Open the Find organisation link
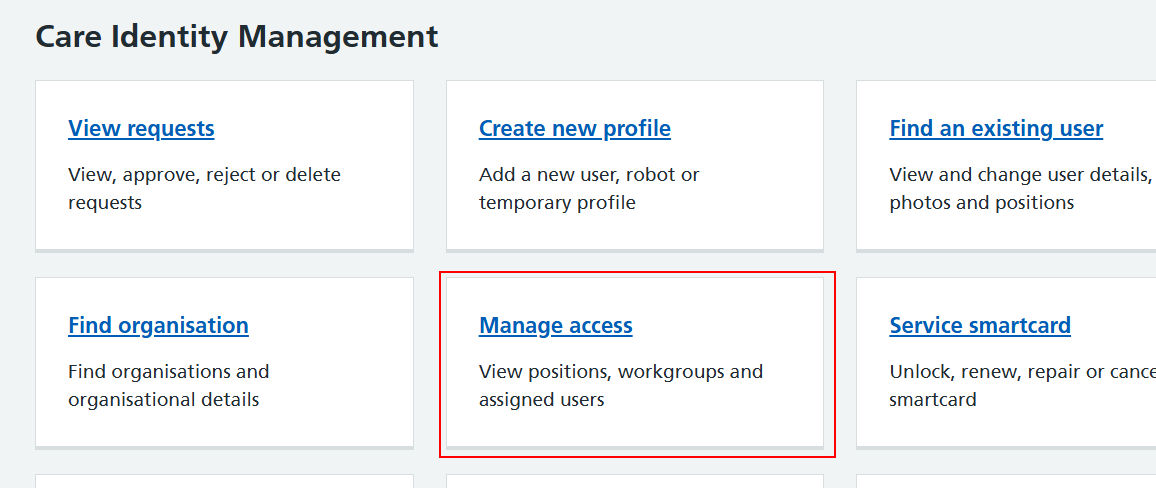The width and height of the screenshot is (1156, 488). pyautogui.click(x=158, y=326)
